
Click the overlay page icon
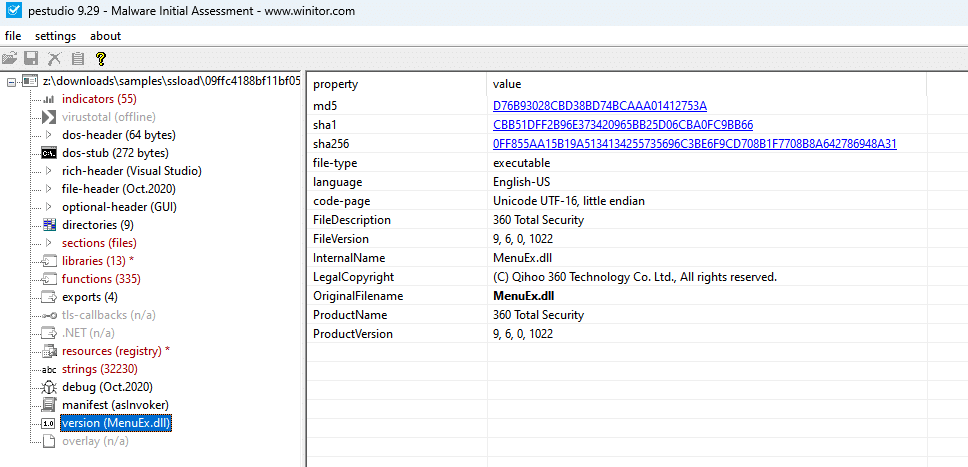pos(49,441)
